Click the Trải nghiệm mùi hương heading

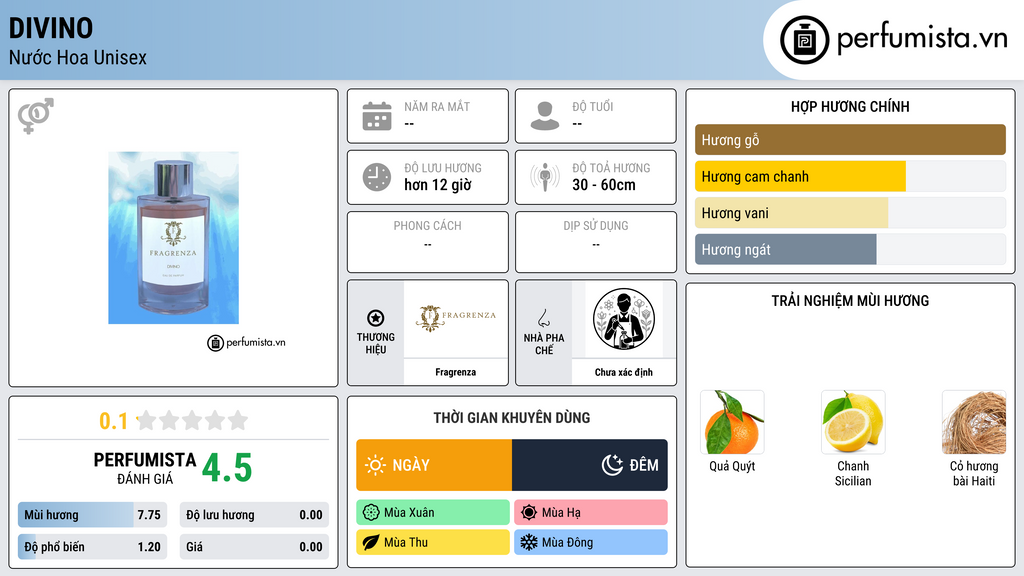pos(850,300)
